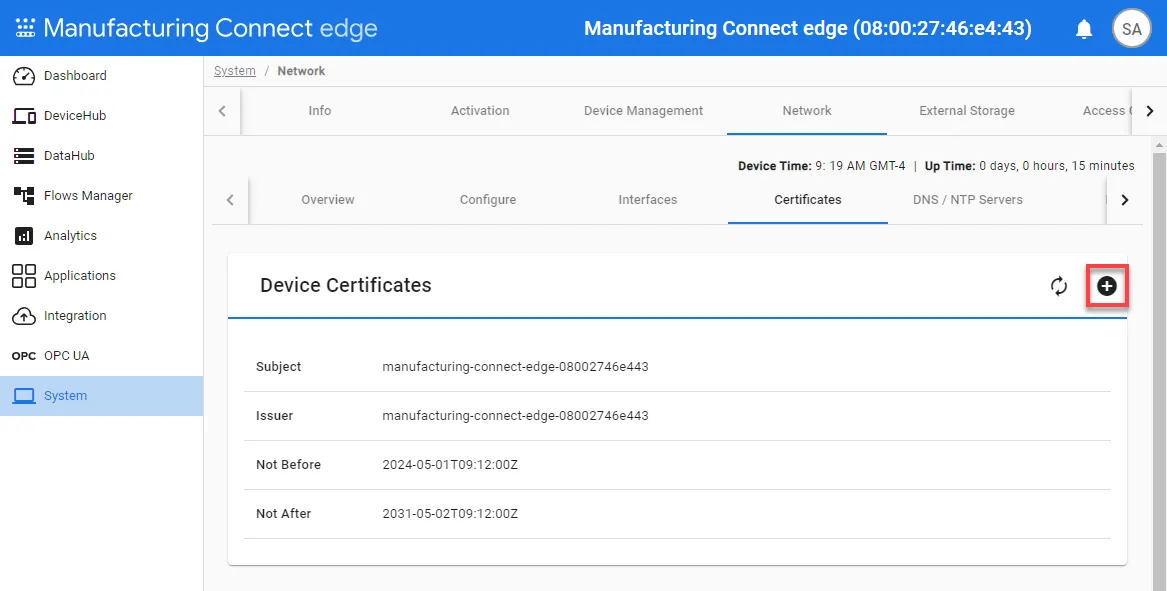Switch to the Activation tab
The height and width of the screenshot is (591, 1167).
coord(480,111)
